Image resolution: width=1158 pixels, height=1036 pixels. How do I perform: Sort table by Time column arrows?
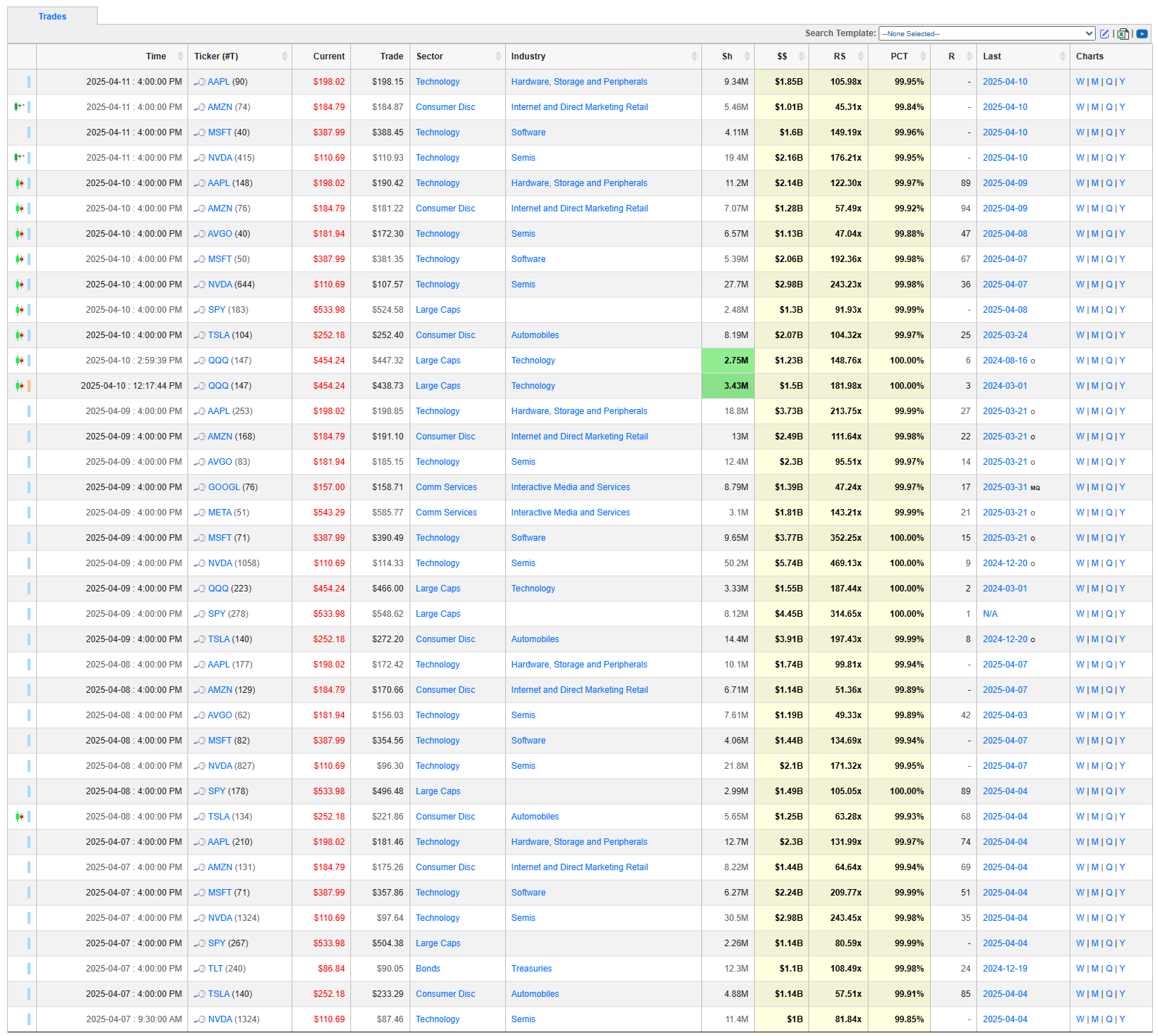click(181, 56)
